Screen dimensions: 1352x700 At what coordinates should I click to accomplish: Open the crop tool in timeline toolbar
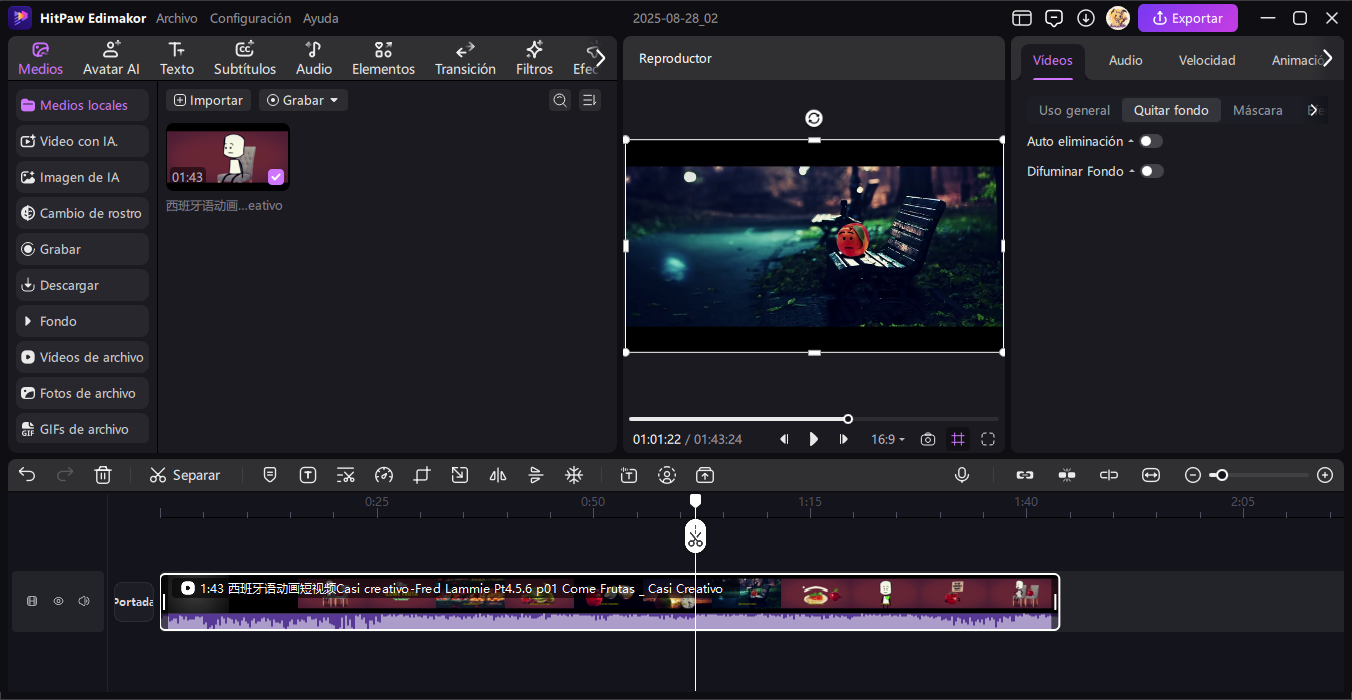point(422,475)
